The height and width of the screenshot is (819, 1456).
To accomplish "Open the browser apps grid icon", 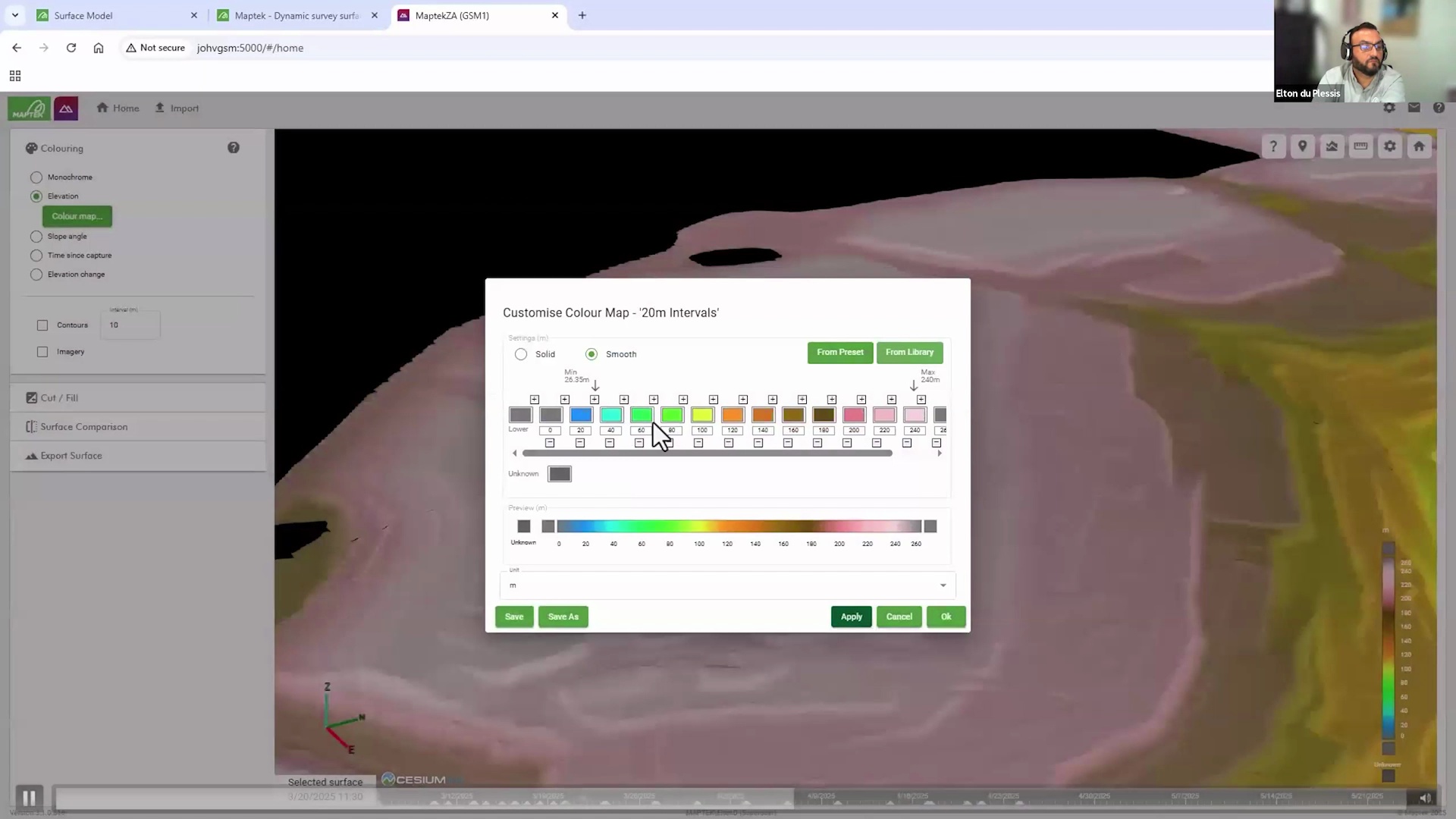I will coord(15,76).
